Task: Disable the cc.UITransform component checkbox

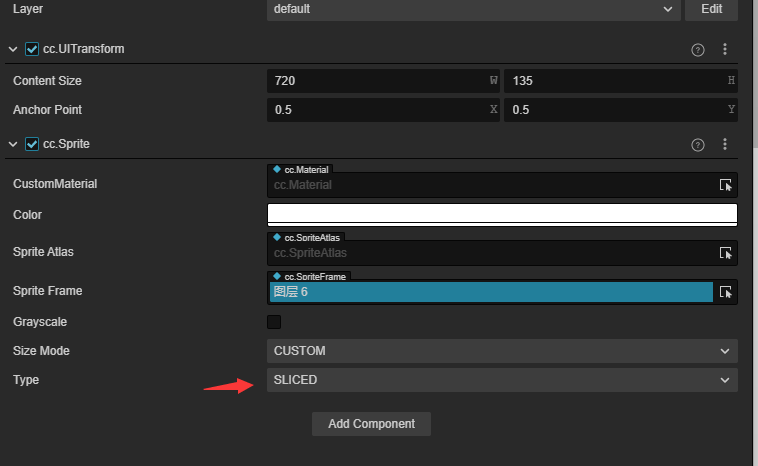Action: 32,49
